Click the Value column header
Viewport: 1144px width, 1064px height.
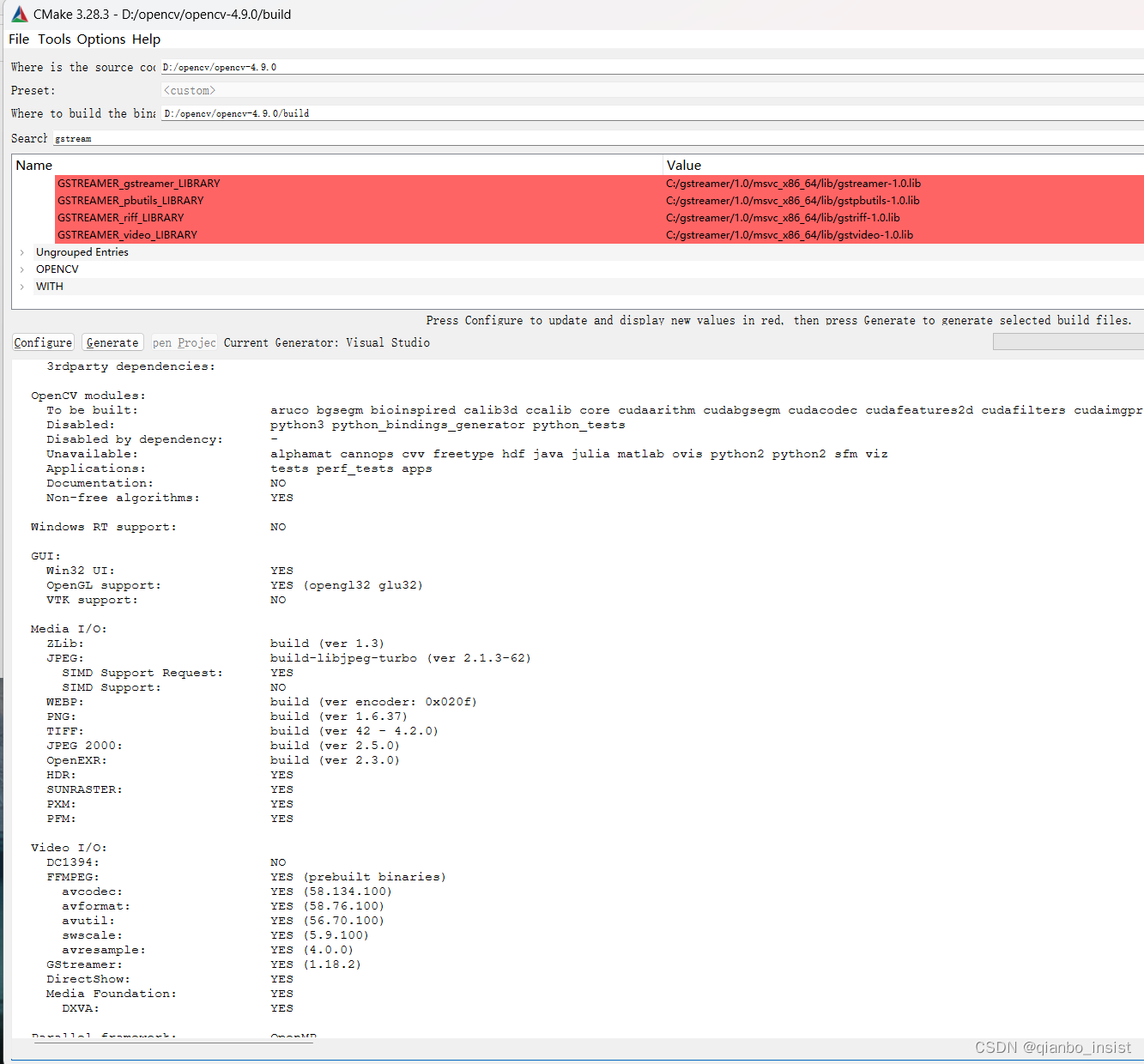tap(904, 165)
